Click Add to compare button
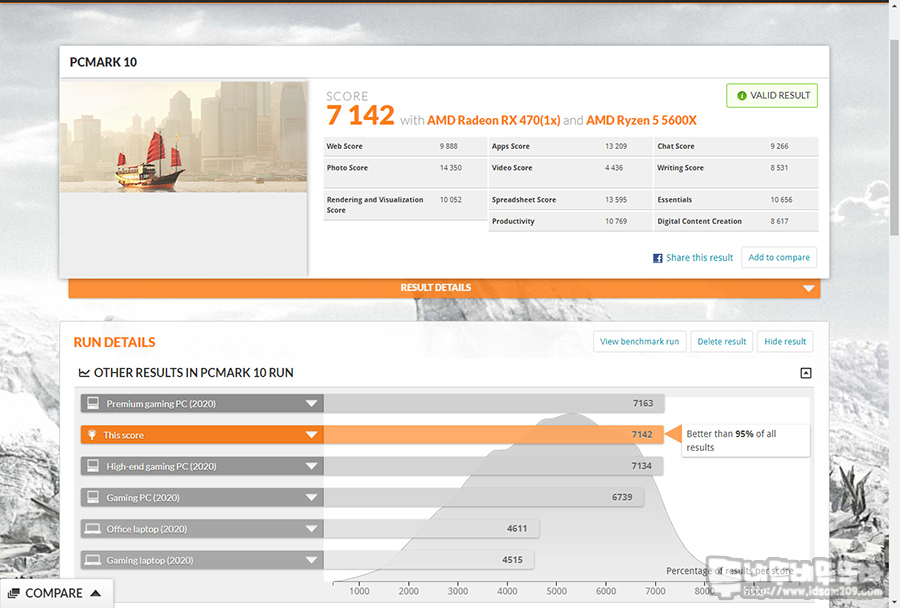 (779, 257)
